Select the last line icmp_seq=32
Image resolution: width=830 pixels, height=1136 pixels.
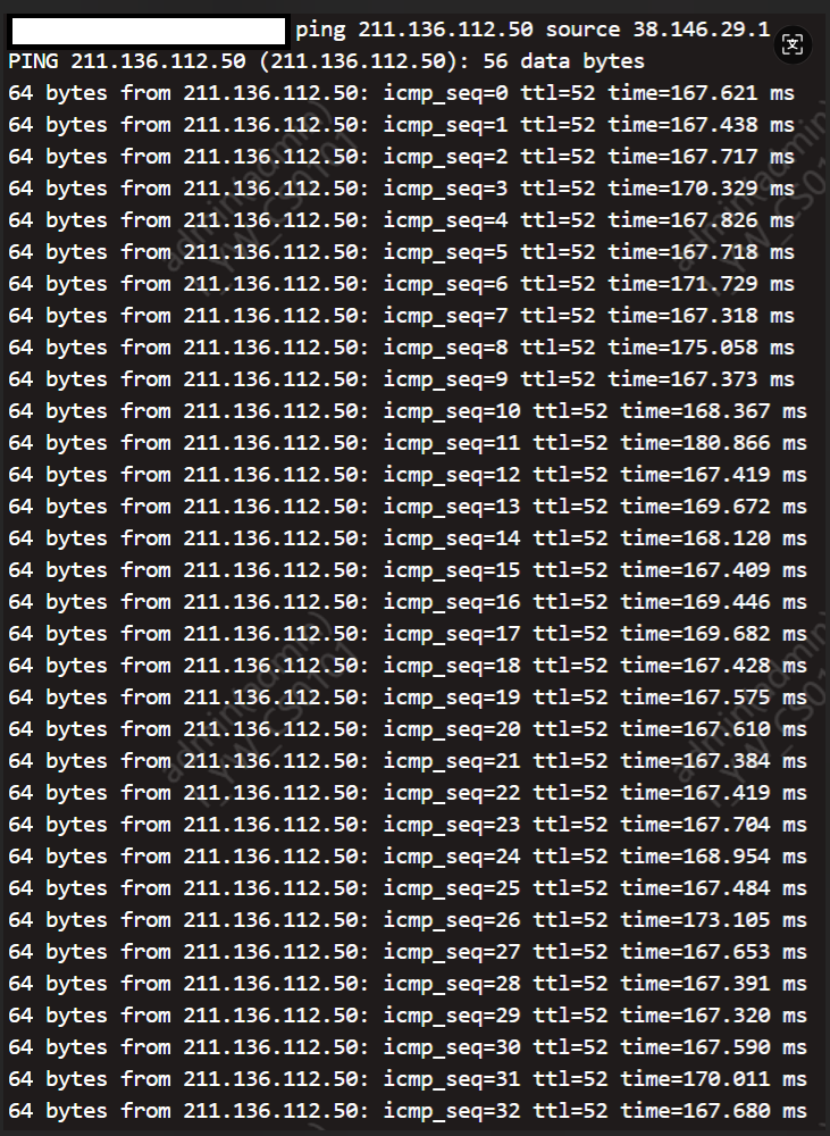[408, 1111]
